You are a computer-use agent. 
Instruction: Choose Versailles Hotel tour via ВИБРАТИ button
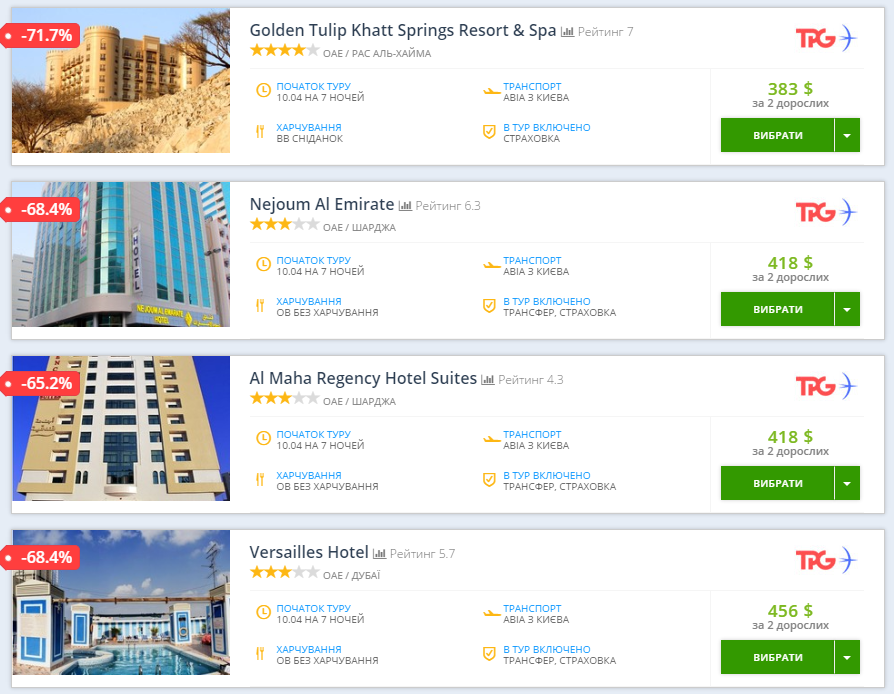777,657
